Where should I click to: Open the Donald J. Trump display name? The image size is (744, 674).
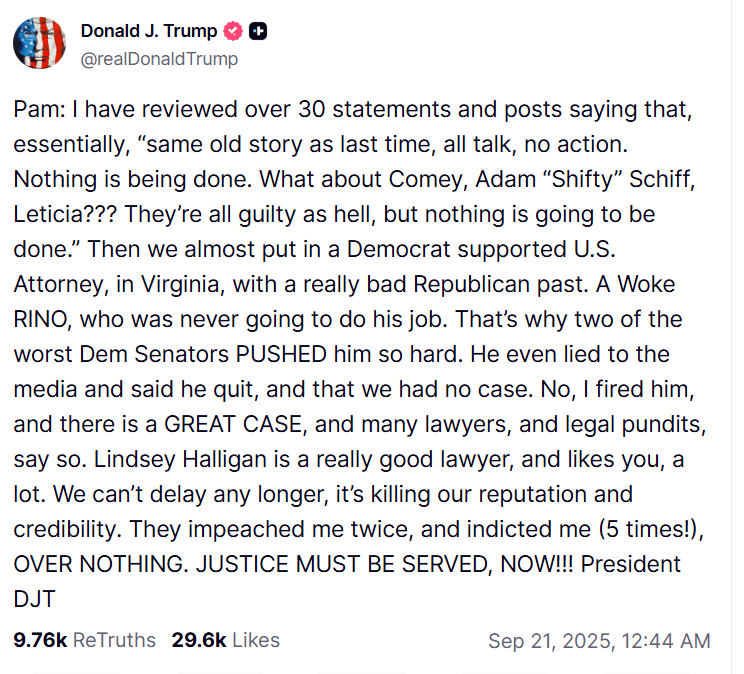click(149, 32)
